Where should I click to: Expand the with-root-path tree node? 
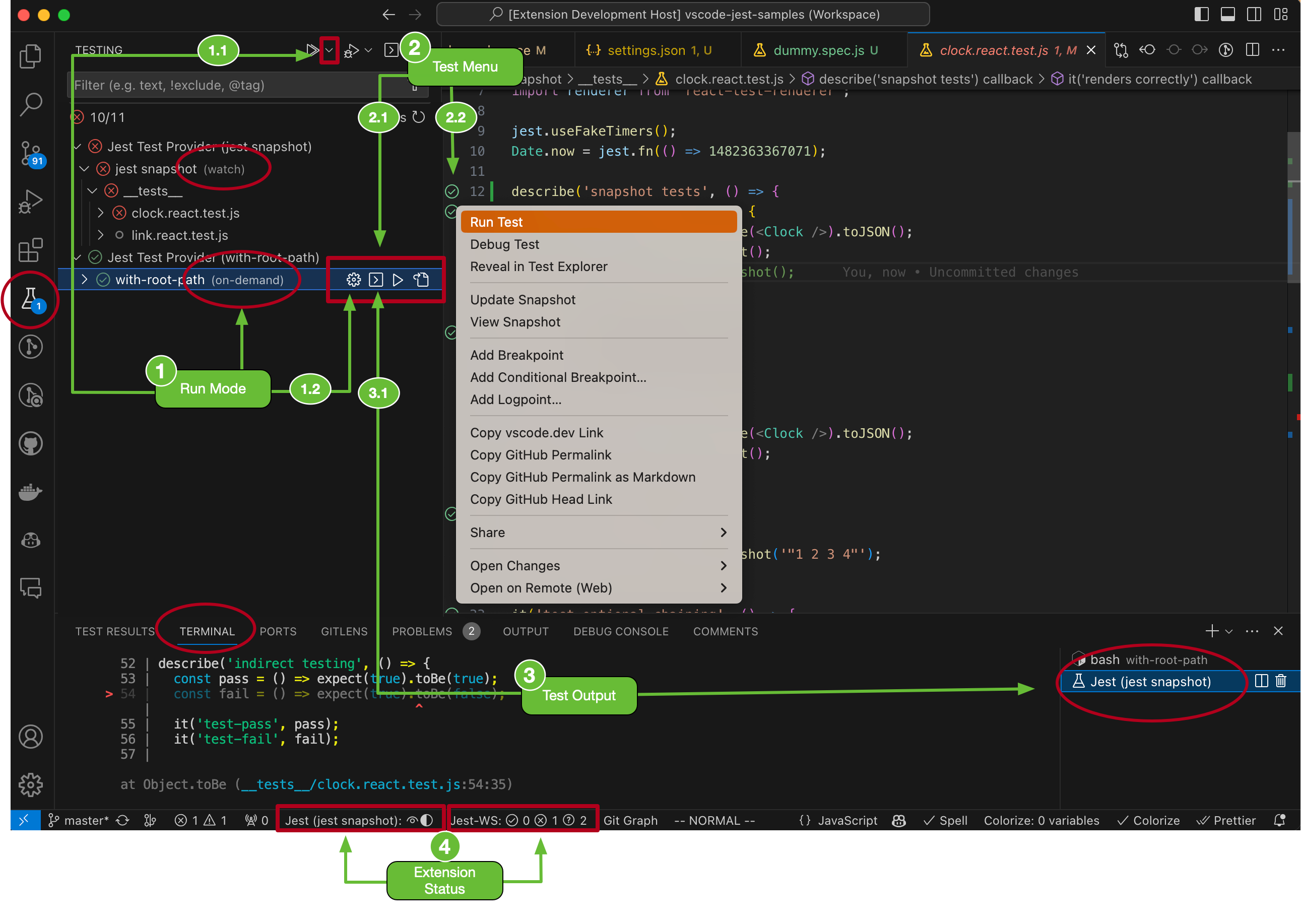[x=84, y=279]
